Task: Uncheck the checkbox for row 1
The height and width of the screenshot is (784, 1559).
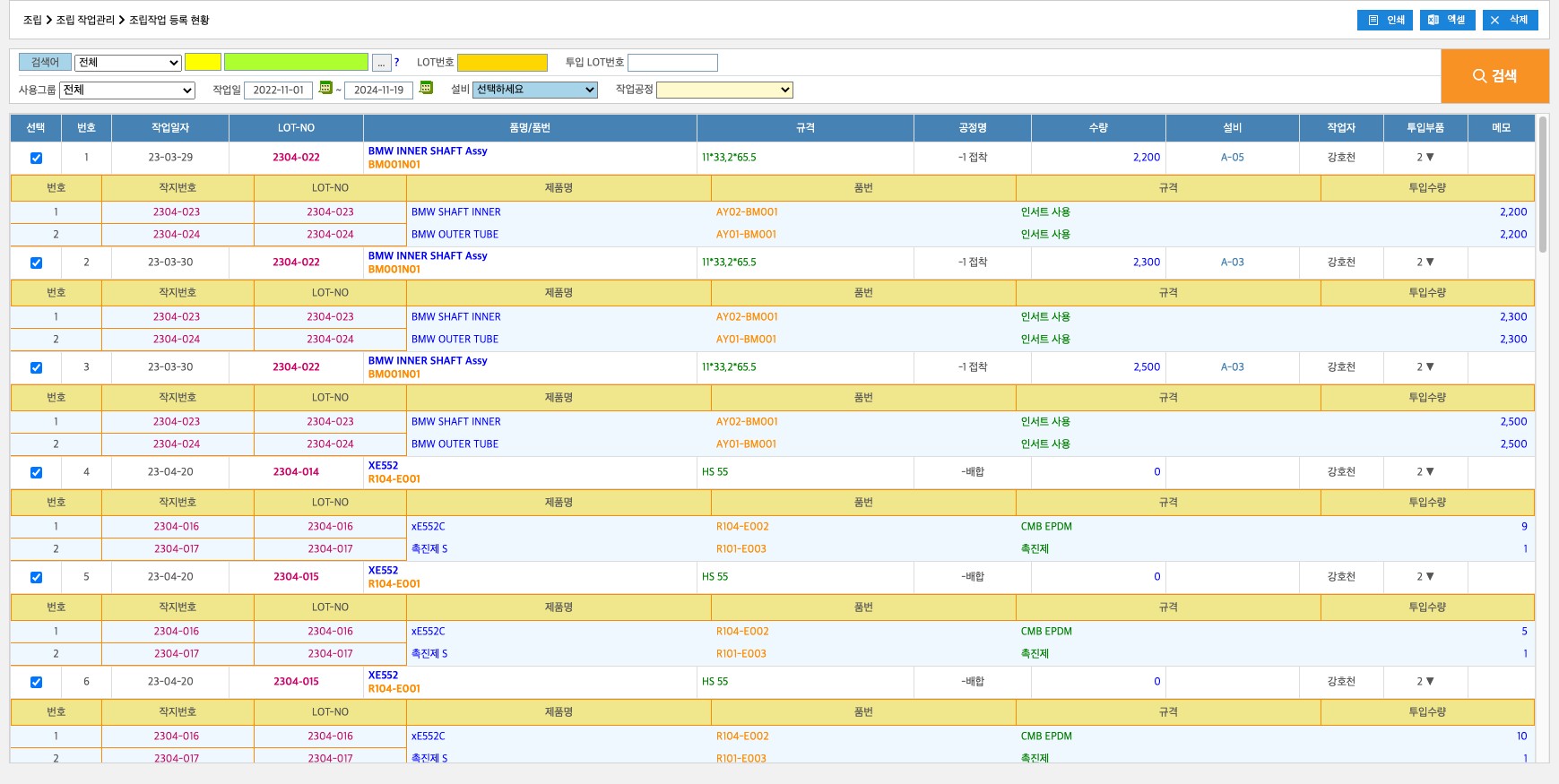Action: point(36,158)
